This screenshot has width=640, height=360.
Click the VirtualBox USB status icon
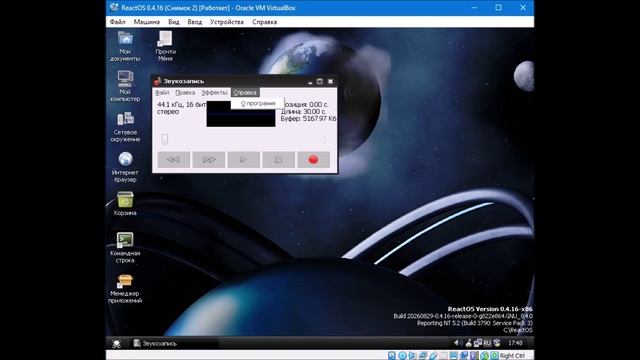pyautogui.click(x=433, y=356)
